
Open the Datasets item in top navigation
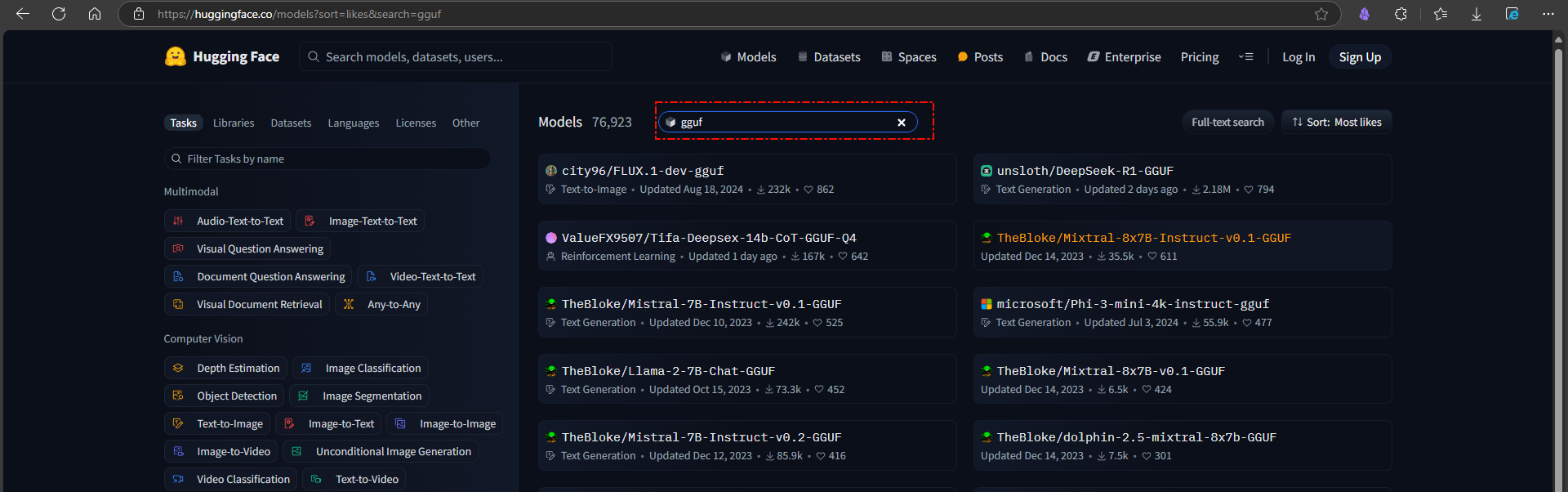point(829,57)
